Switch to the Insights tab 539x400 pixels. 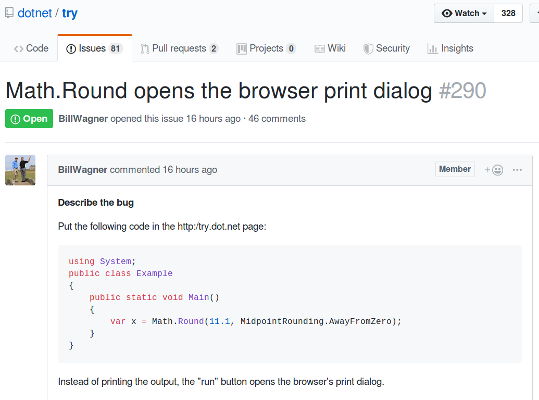(x=450, y=48)
